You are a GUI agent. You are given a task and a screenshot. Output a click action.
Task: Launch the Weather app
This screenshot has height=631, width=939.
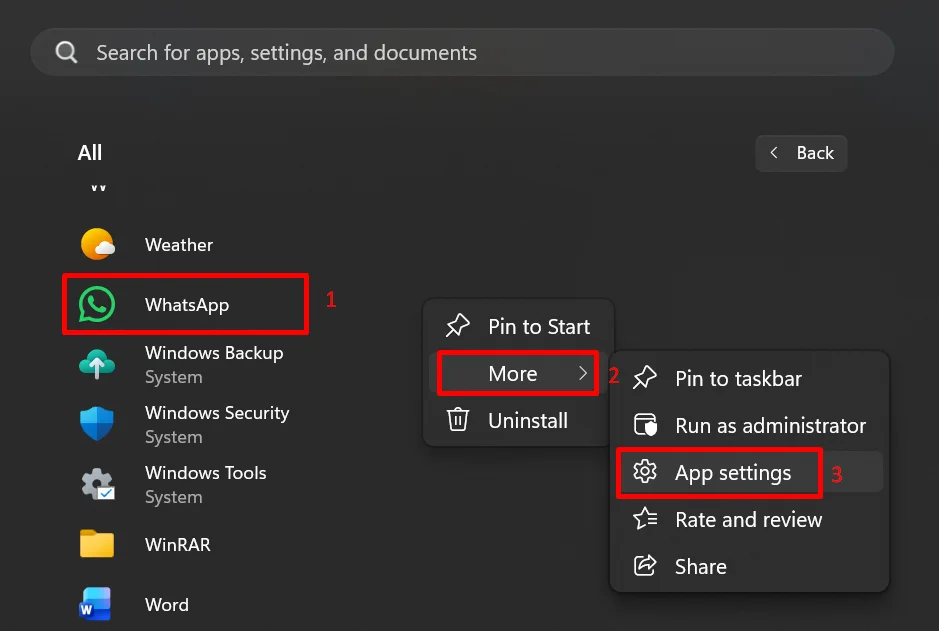178,244
